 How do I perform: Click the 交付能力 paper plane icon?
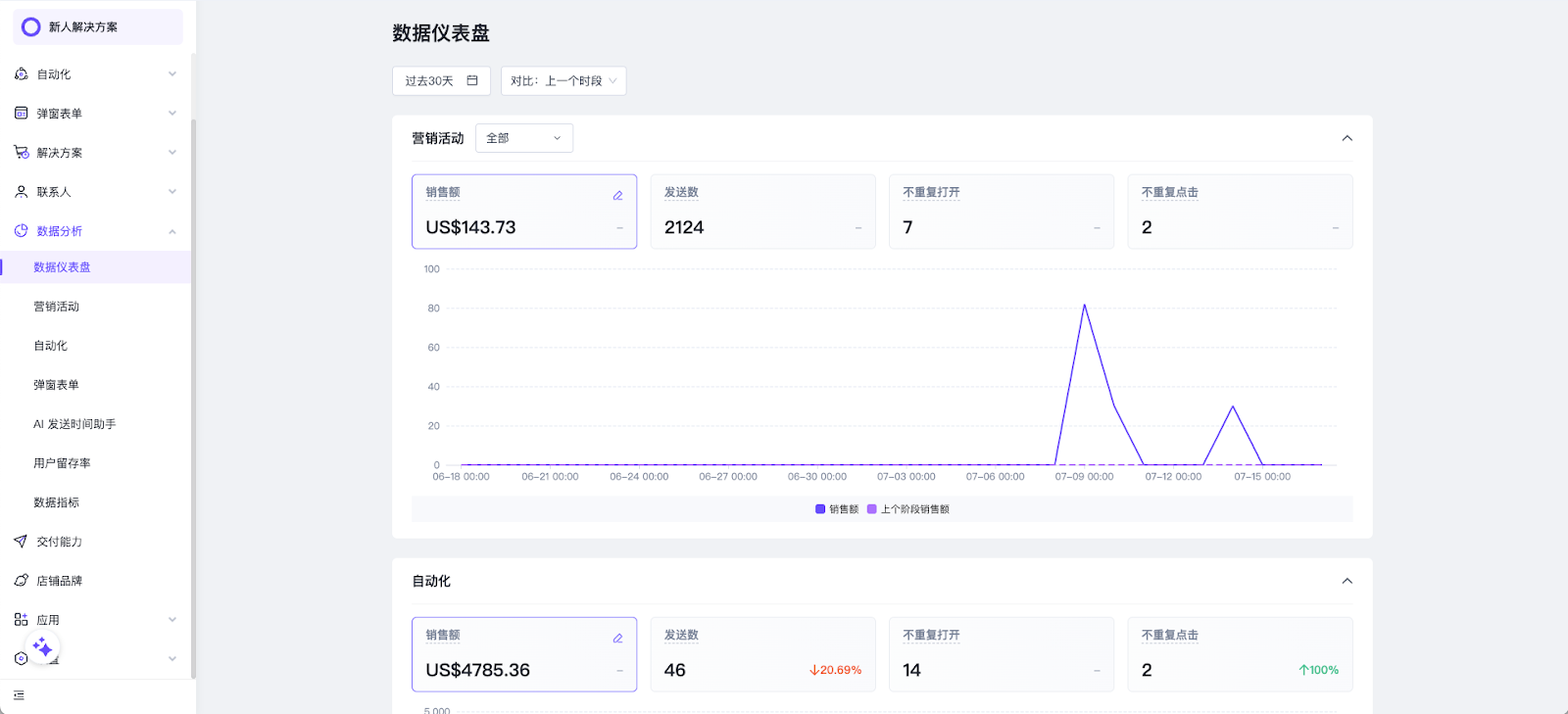tap(21, 542)
